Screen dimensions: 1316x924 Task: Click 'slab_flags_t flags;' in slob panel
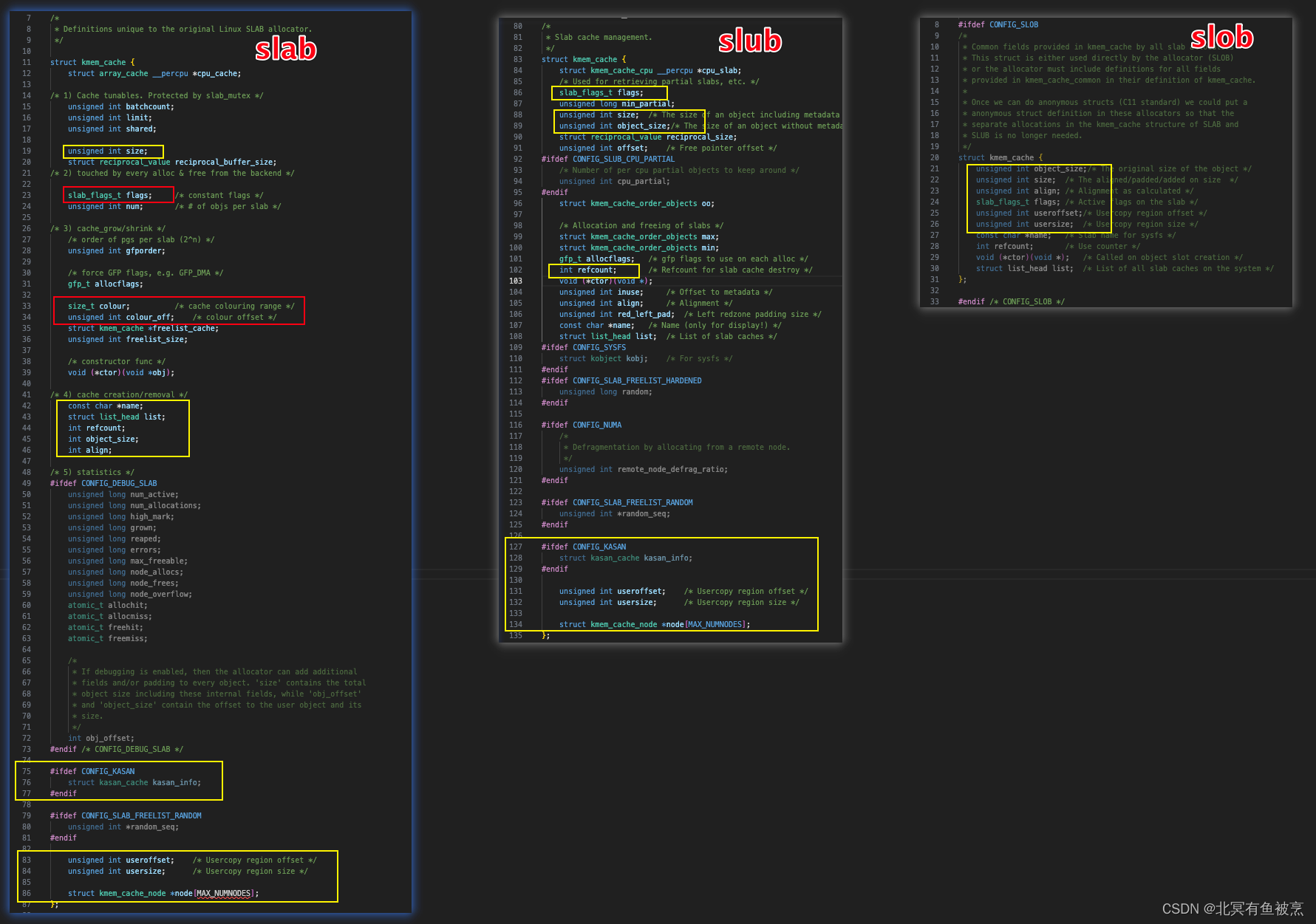tap(1018, 202)
